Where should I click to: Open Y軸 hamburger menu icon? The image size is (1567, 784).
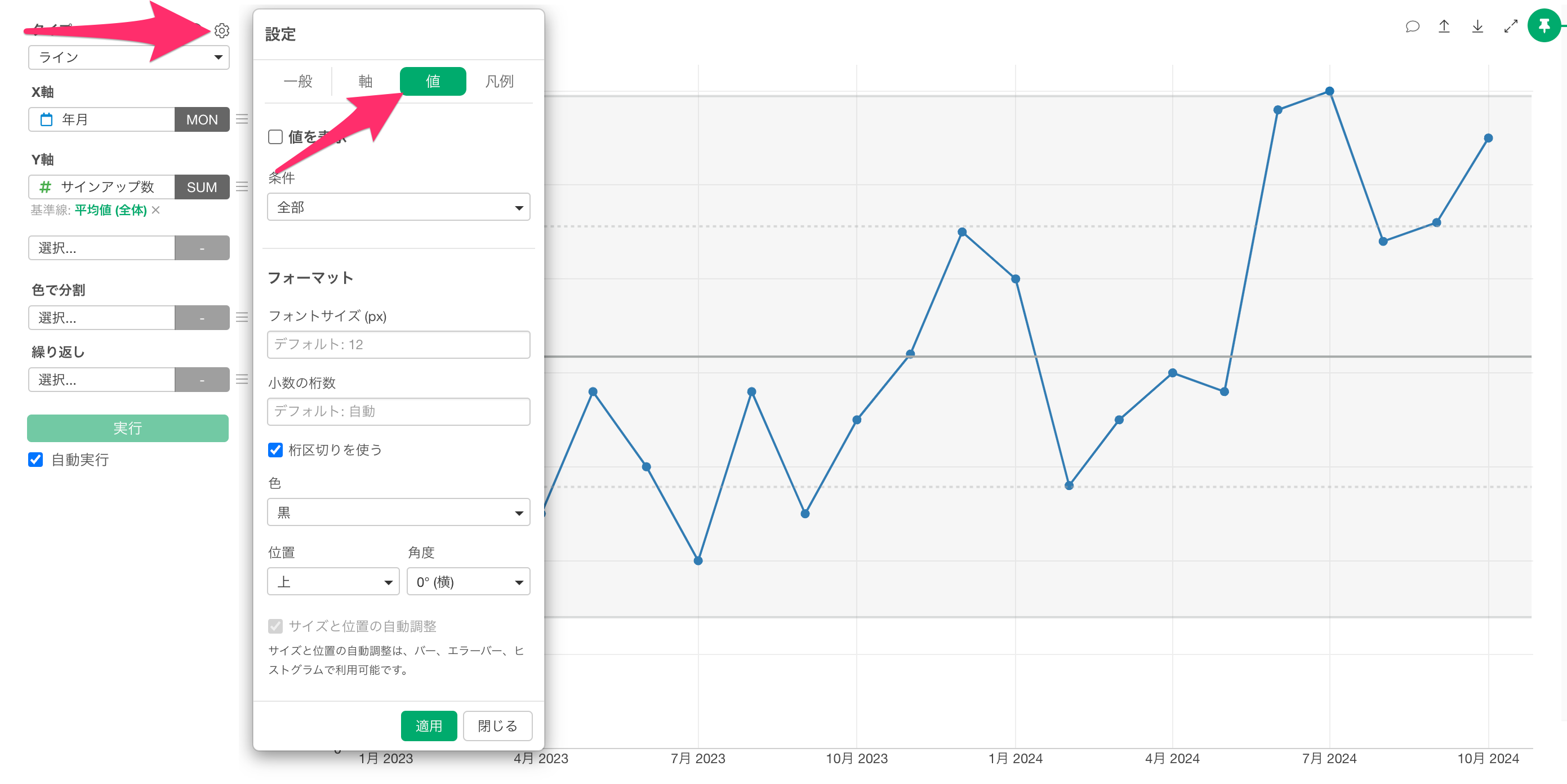click(x=242, y=187)
